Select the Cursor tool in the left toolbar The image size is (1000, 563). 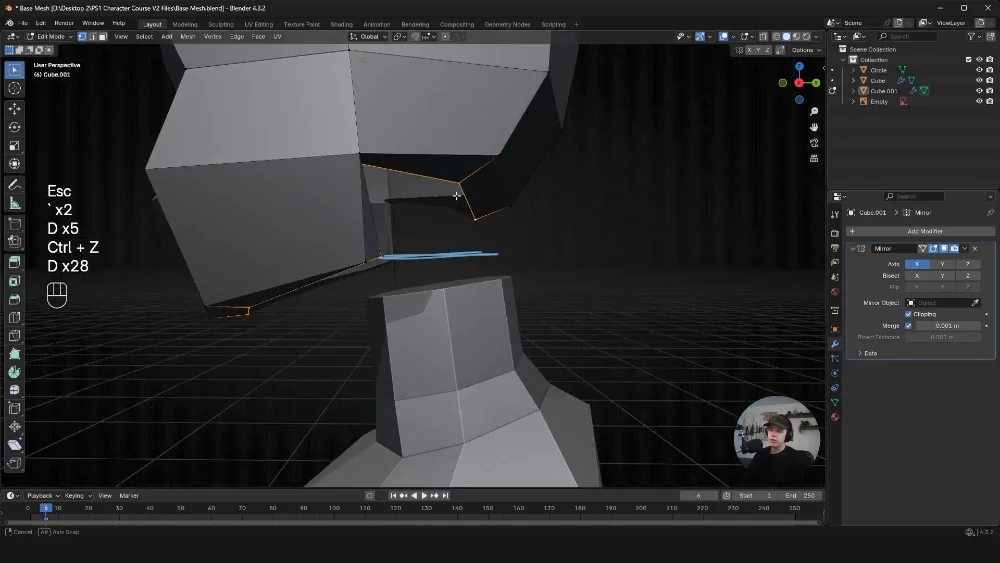click(x=14, y=88)
